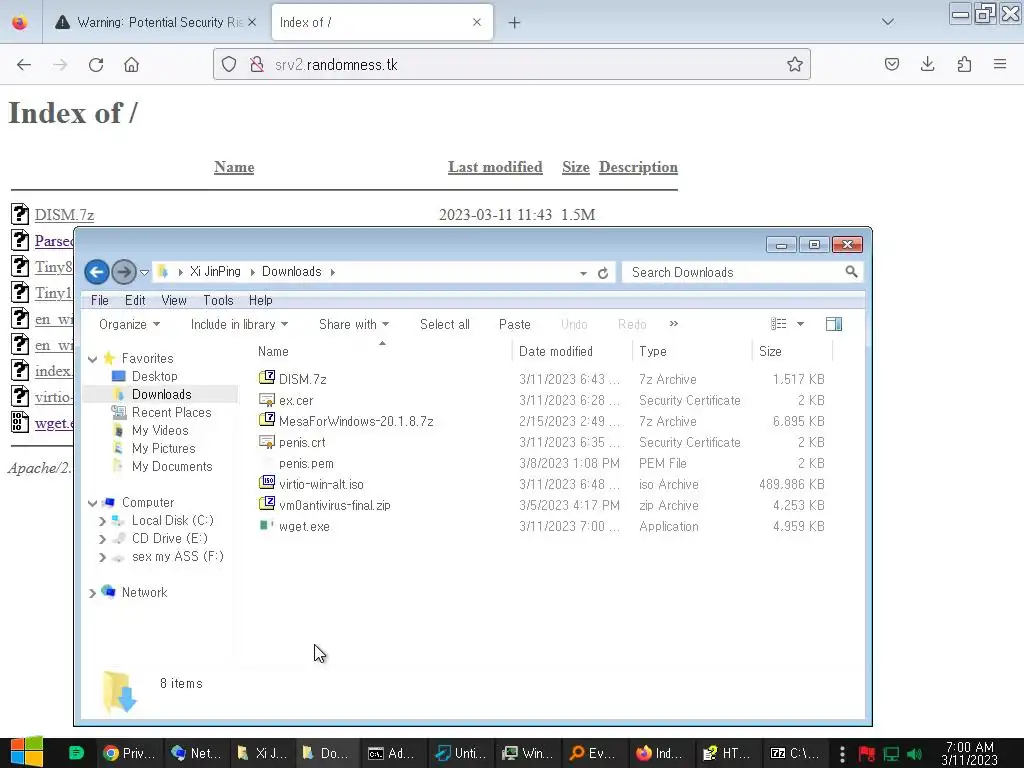1024x768 pixels.
Task: Open DISM.7z link on web page
Action: click(64, 215)
